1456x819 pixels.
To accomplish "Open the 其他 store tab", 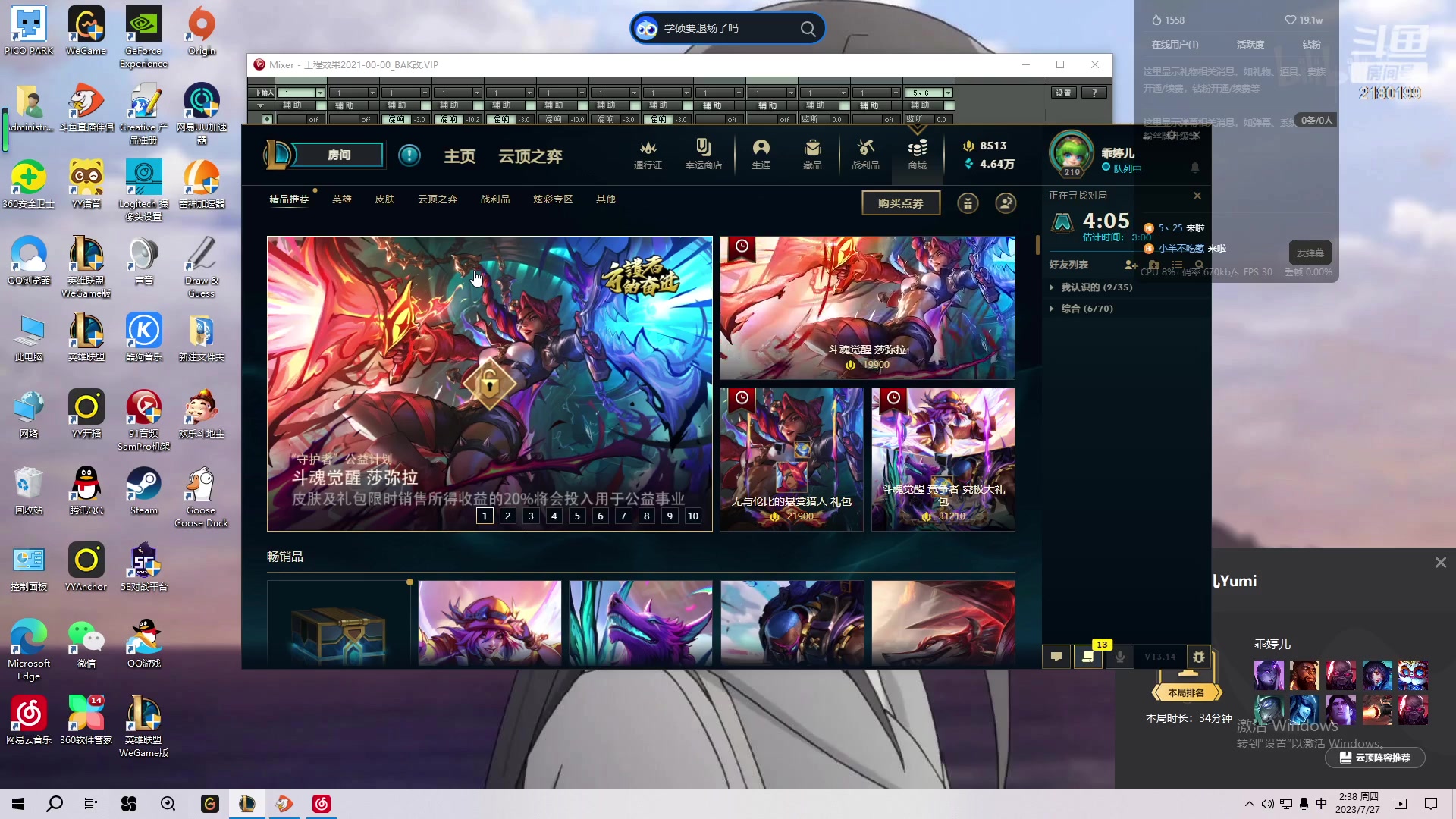I will 606,199.
